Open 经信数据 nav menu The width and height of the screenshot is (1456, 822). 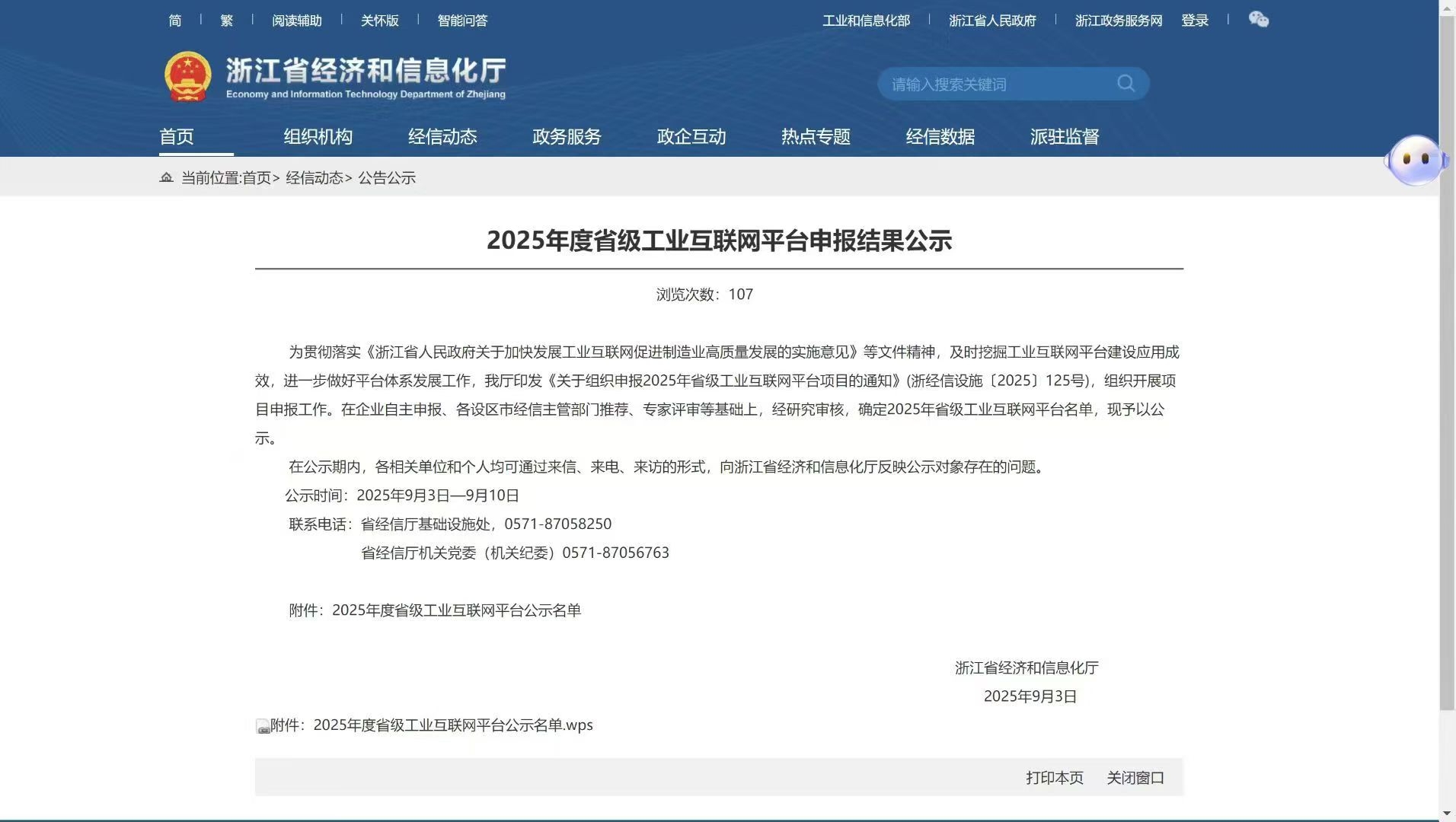coord(940,136)
